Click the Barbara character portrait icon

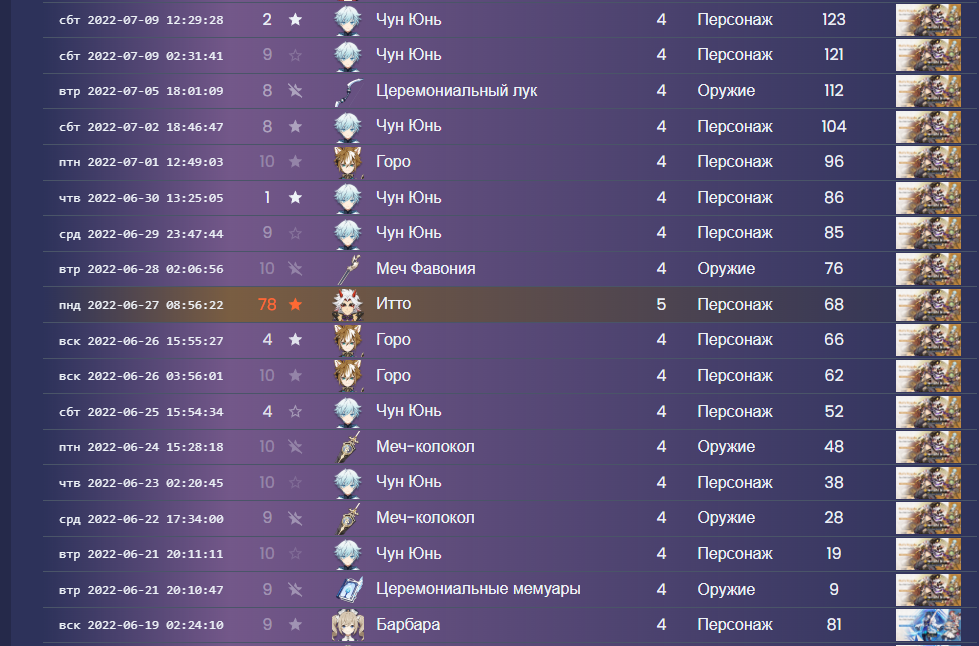tap(348, 625)
